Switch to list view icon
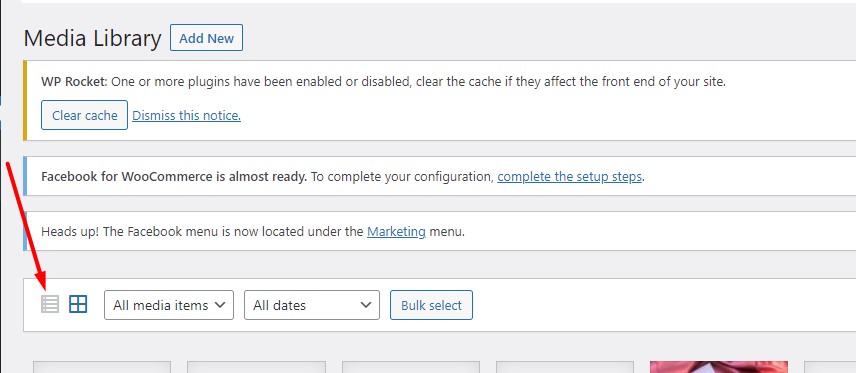The width and height of the screenshot is (856, 373). [x=50, y=304]
